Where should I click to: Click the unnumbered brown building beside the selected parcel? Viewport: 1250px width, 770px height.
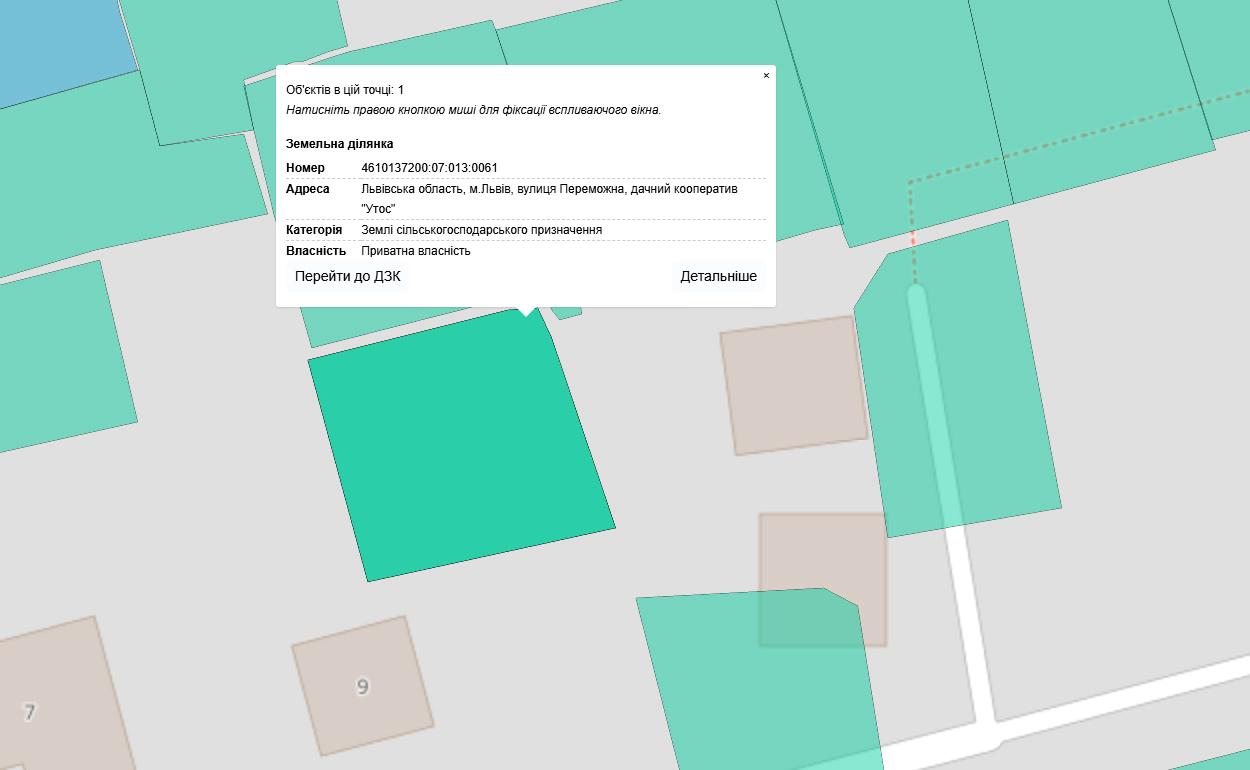[793, 385]
